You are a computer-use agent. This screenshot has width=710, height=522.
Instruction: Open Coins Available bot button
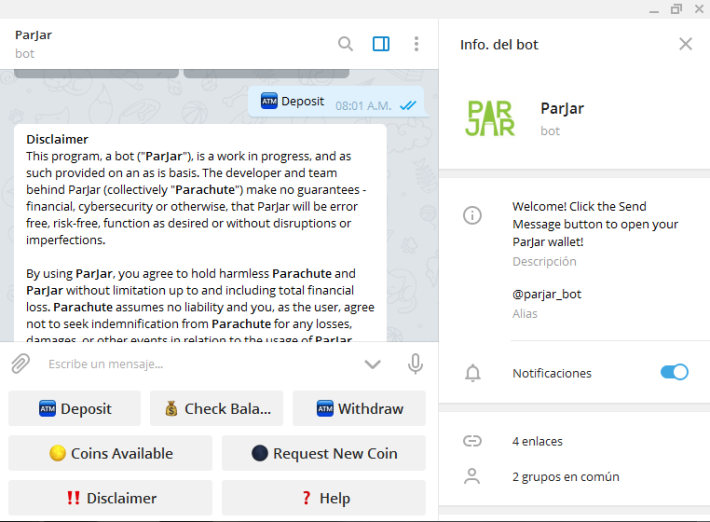click(110, 453)
